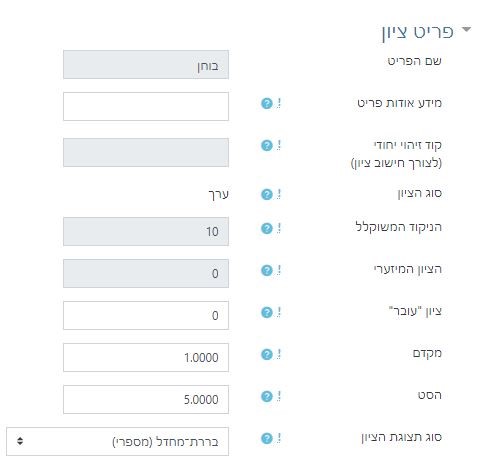Click the הסט field showing 5.0000
Image resolution: width=482 pixels, height=467 pixels.
pos(146,399)
